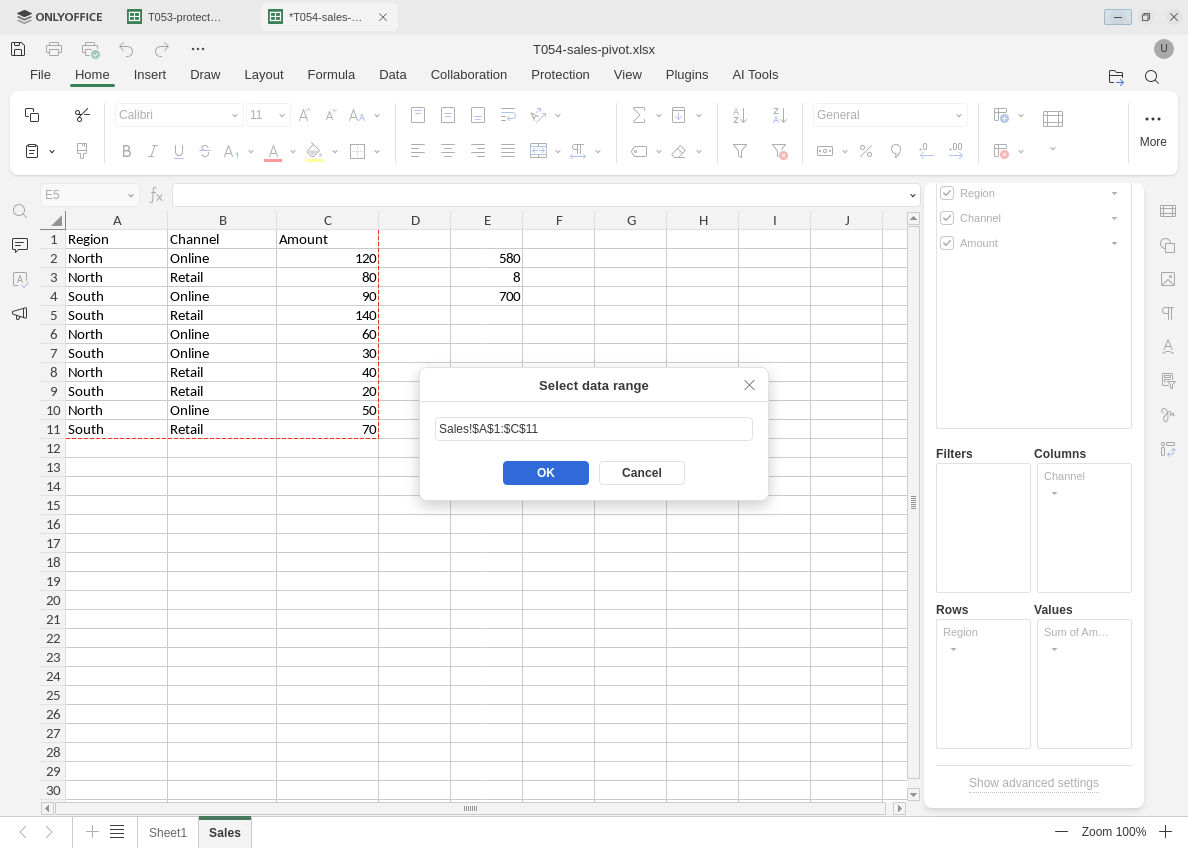Click the Wrap text icon
This screenshot has width=1188, height=848.
pyautogui.click(x=508, y=114)
